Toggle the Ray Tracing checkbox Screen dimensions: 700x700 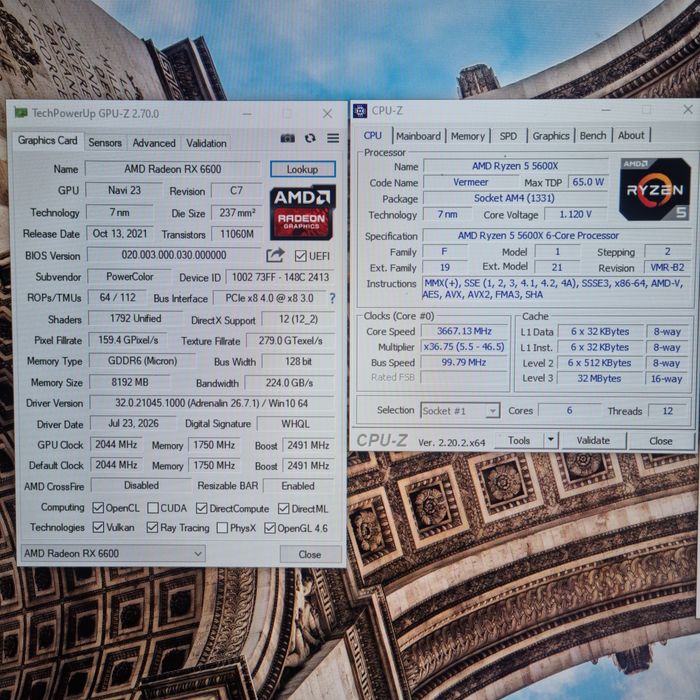[x=152, y=527]
